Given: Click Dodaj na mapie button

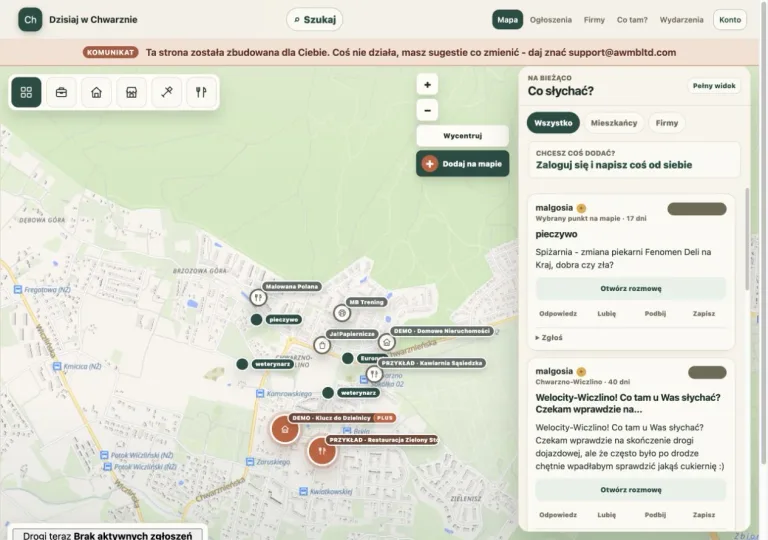Looking at the screenshot, I should coord(462,164).
